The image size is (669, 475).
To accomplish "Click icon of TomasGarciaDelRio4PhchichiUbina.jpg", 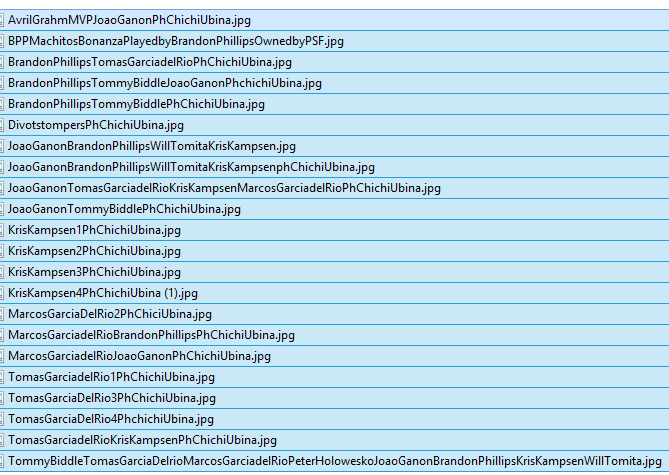I will point(3,419).
